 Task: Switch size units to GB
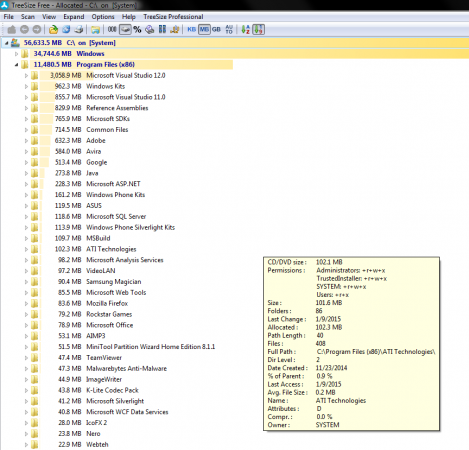[216, 30]
